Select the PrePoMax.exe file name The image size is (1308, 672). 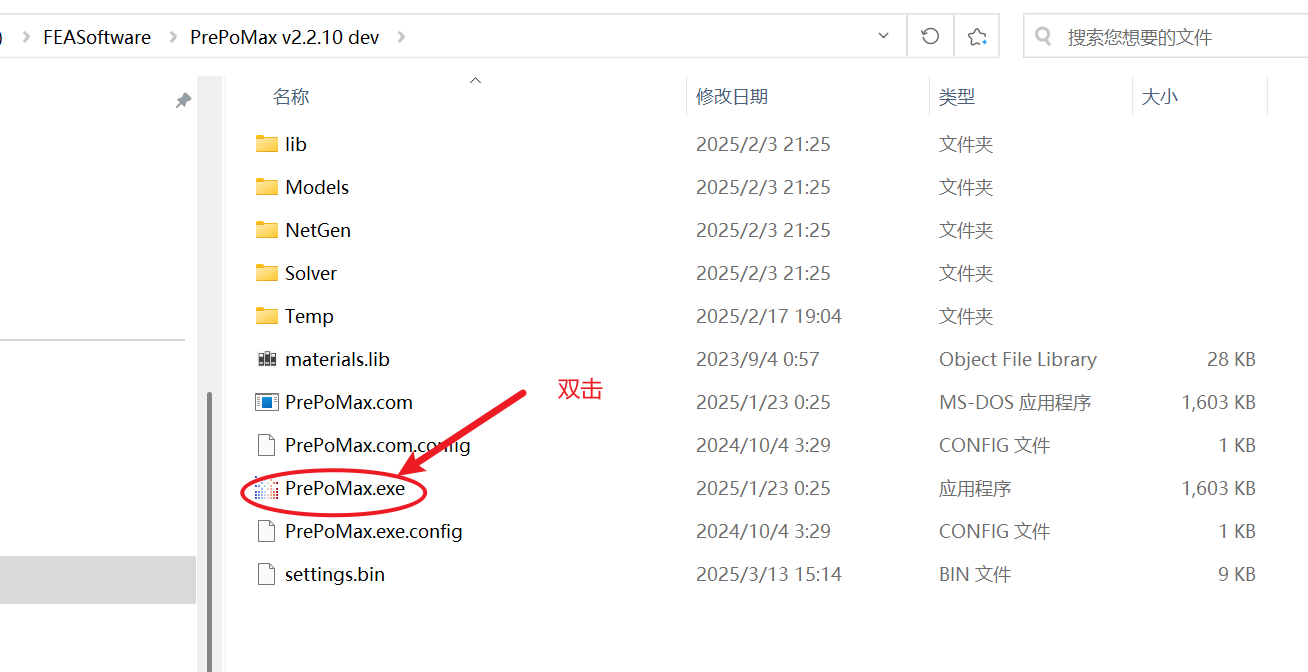click(x=345, y=488)
